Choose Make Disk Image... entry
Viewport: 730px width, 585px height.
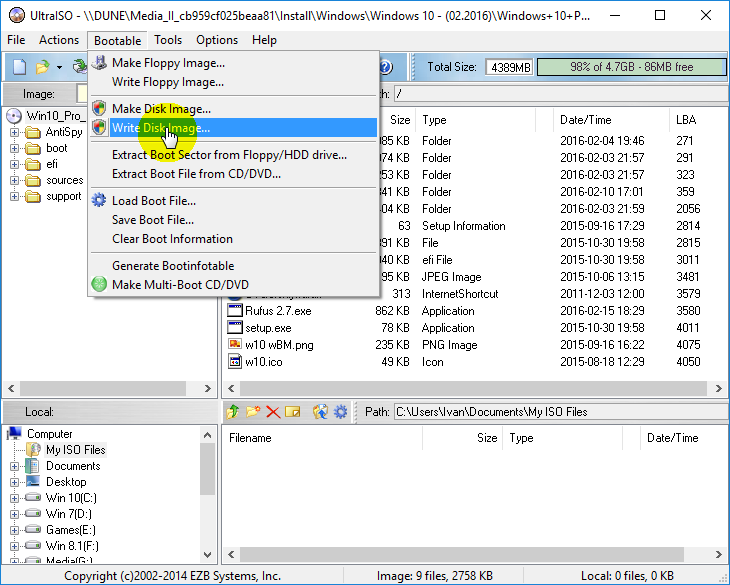pos(234,109)
